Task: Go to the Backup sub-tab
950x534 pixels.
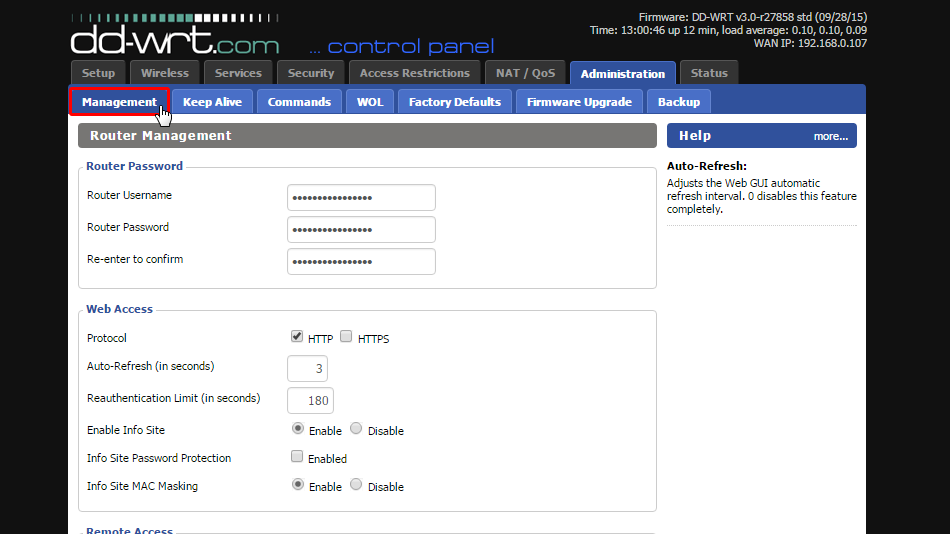Action: 679,102
